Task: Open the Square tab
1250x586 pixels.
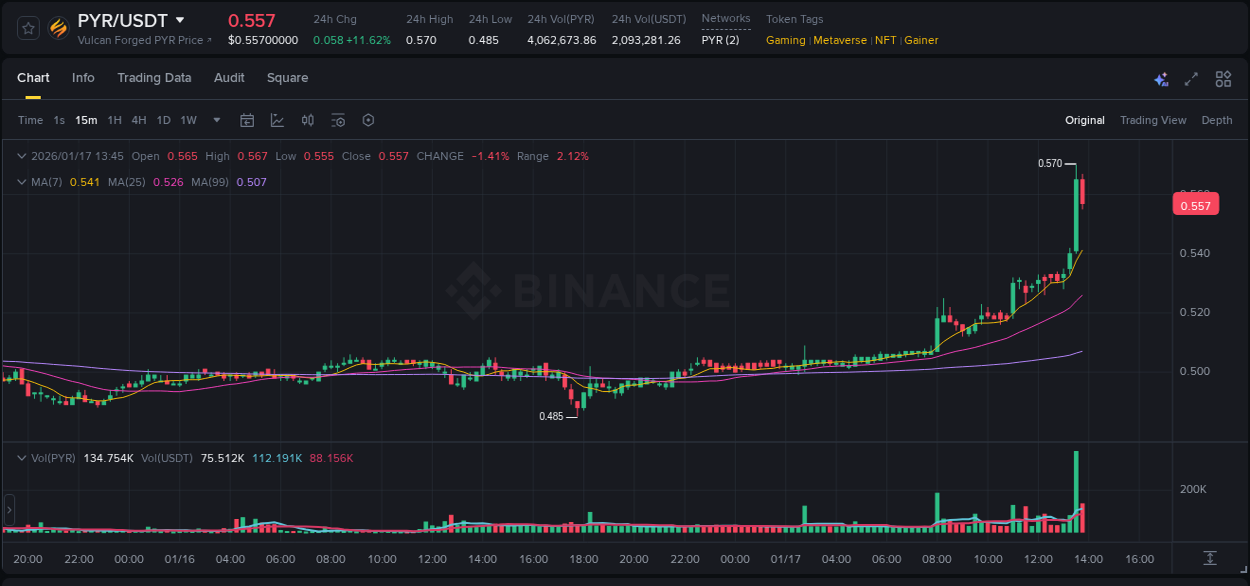Action: click(287, 78)
